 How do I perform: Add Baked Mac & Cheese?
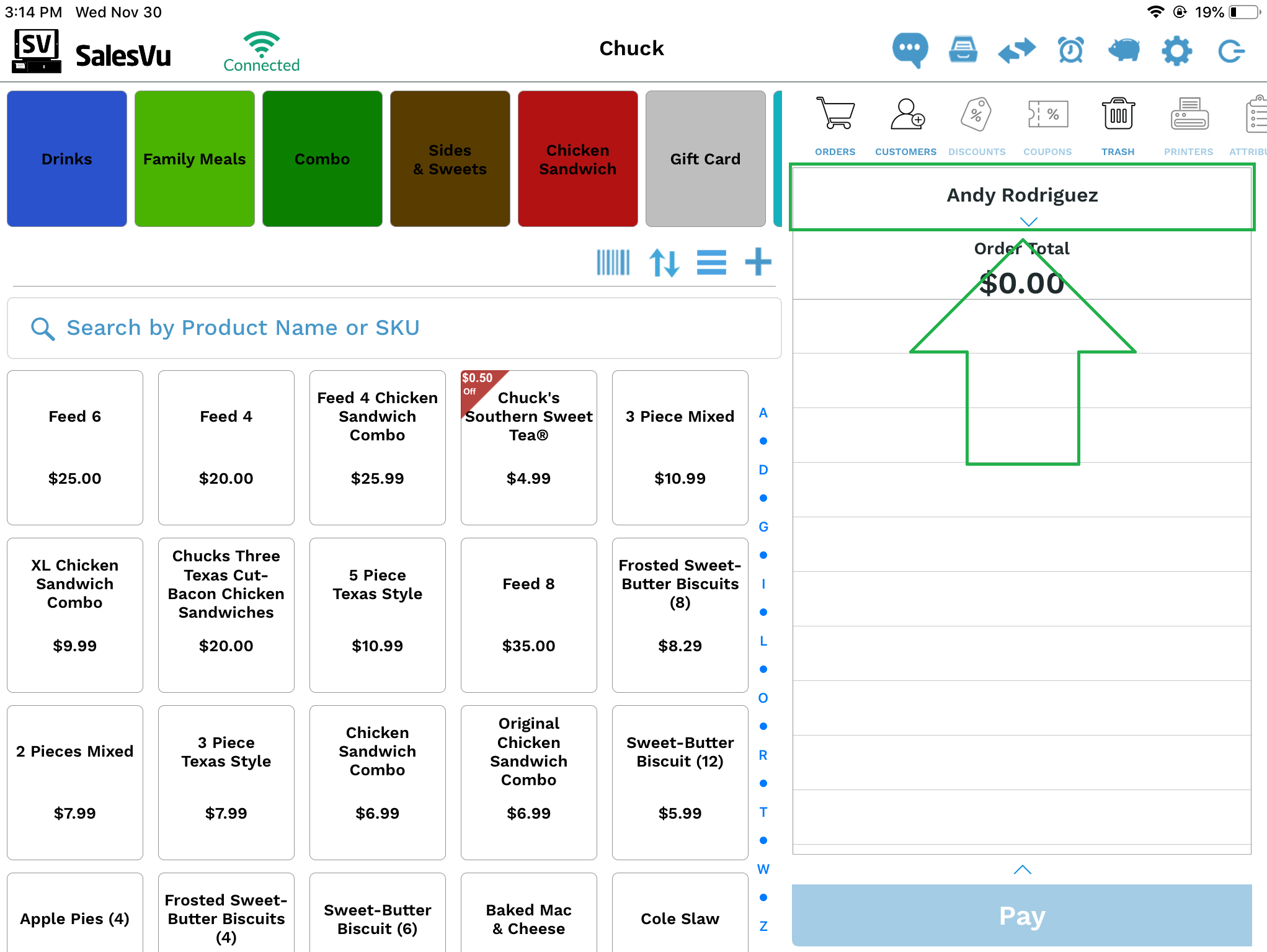click(529, 913)
